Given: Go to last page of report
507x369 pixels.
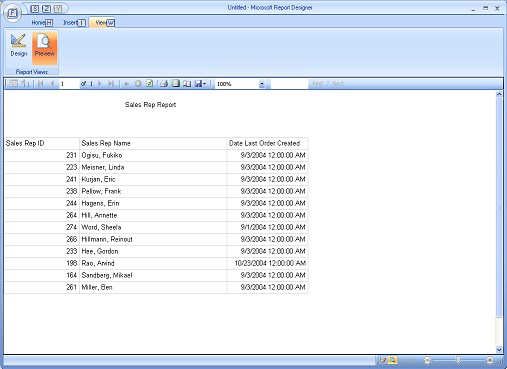Looking at the screenshot, I should (x=111, y=84).
